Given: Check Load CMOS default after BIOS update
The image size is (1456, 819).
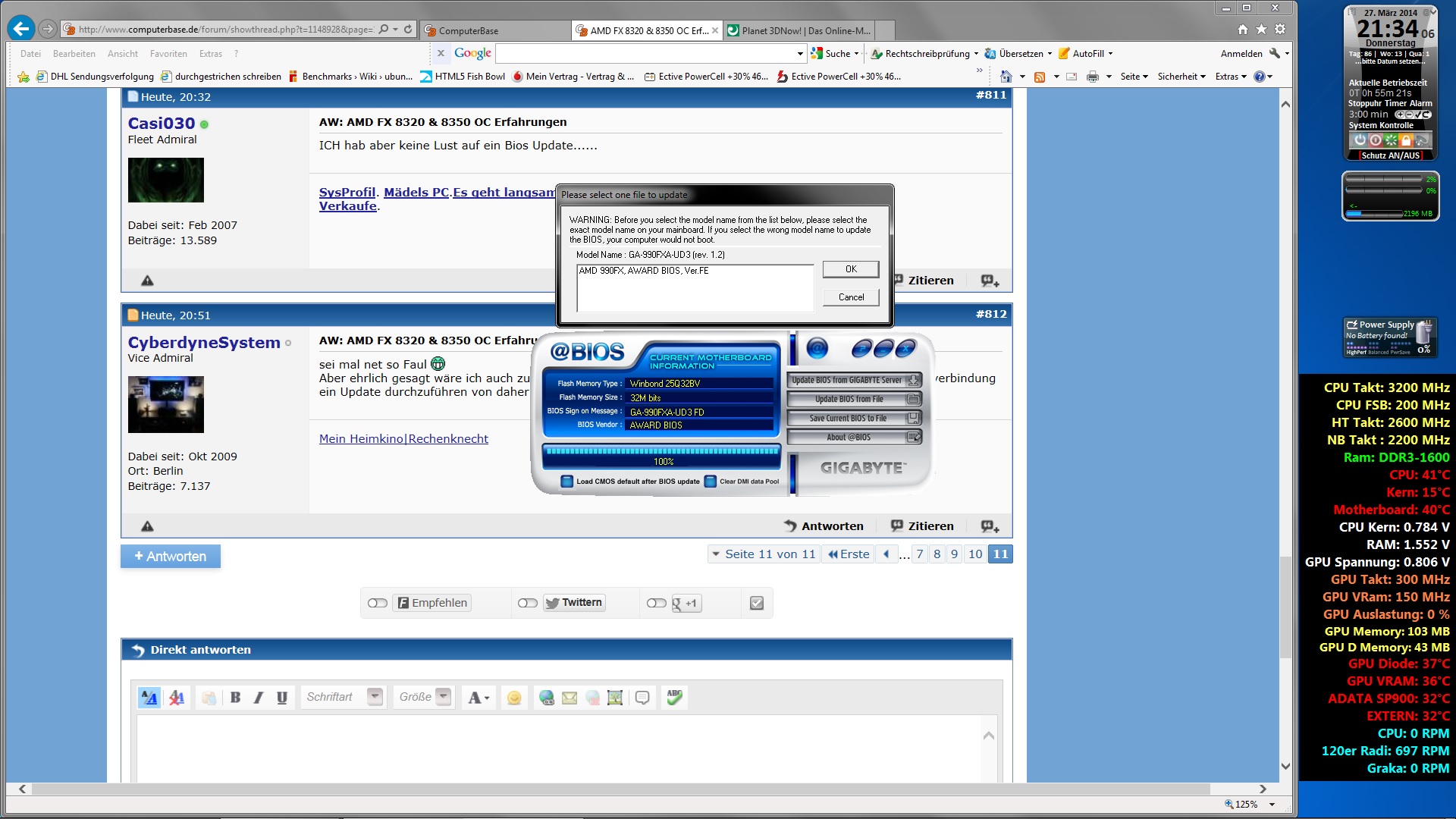Looking at the screenshot, I should click(566, 482).
